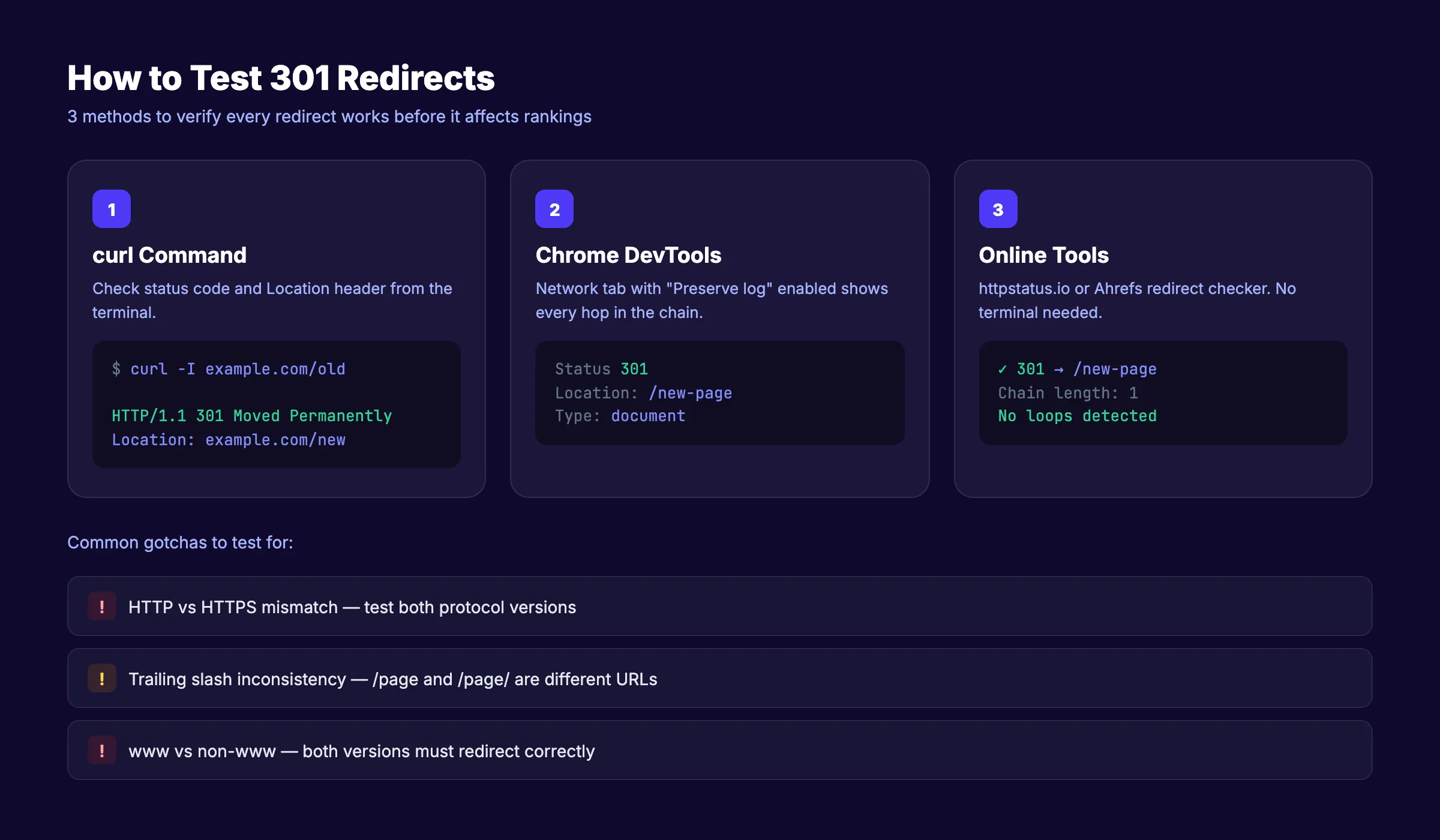
Task: Click the checkmark before 301 in Online Tools output
Action: tap(1002, 369)
